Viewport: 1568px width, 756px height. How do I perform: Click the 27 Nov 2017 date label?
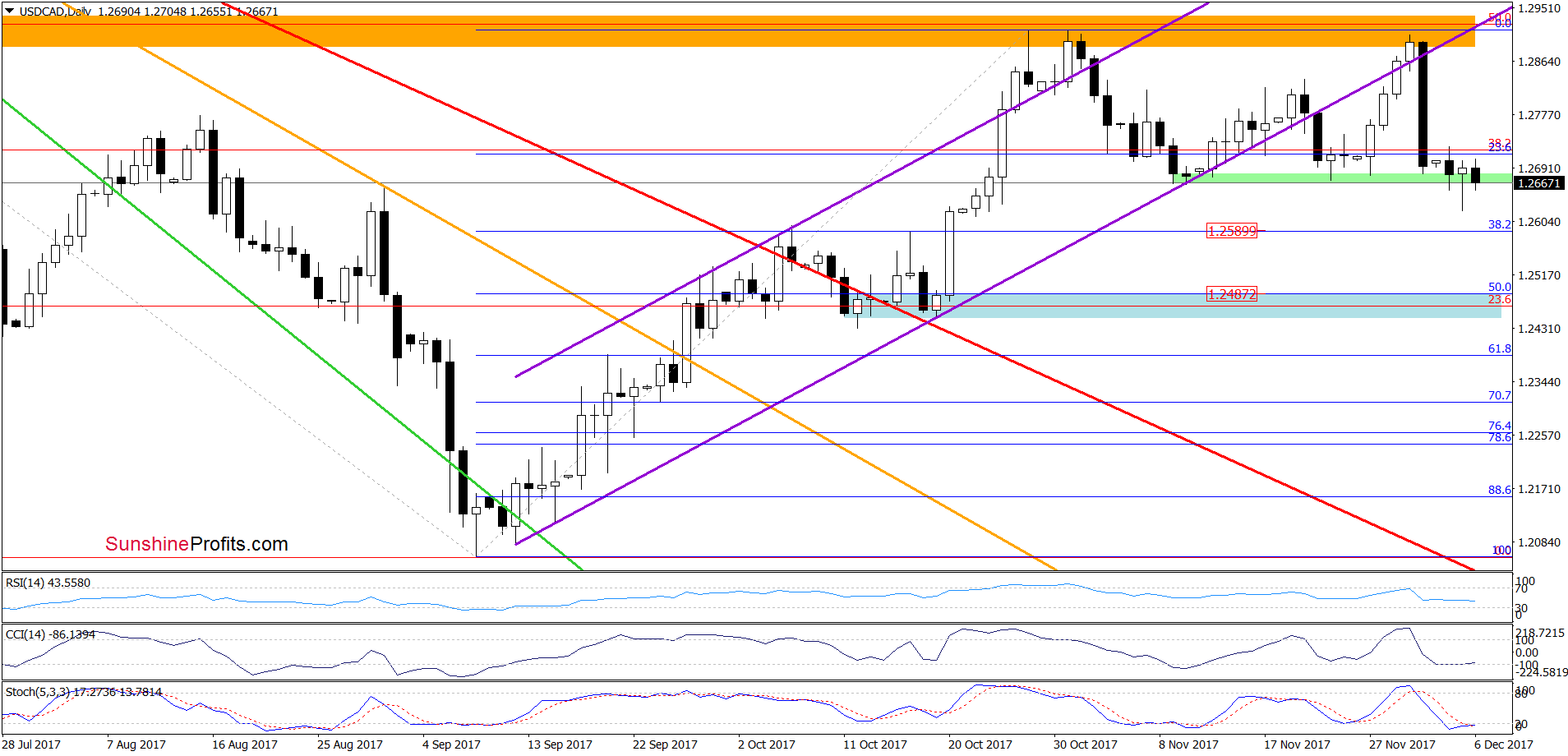[1402, 744]
